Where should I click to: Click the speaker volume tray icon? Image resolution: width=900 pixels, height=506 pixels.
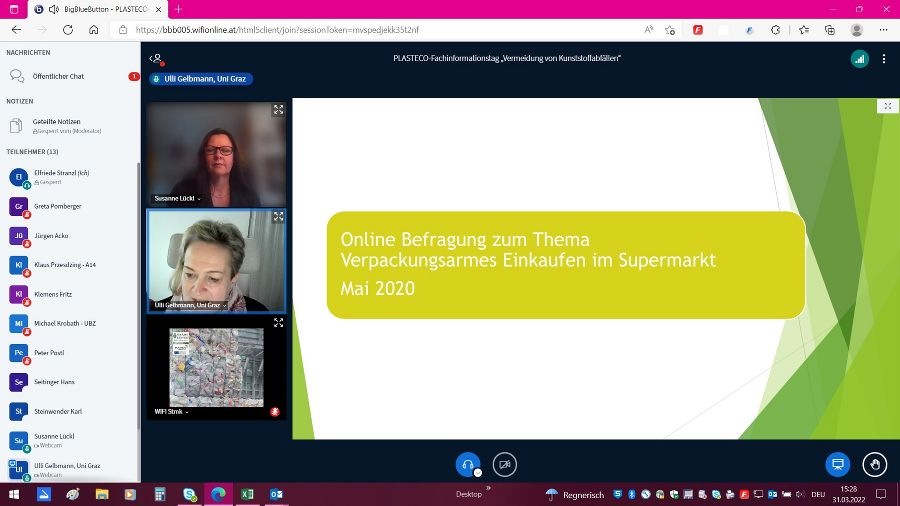point(800,494)
